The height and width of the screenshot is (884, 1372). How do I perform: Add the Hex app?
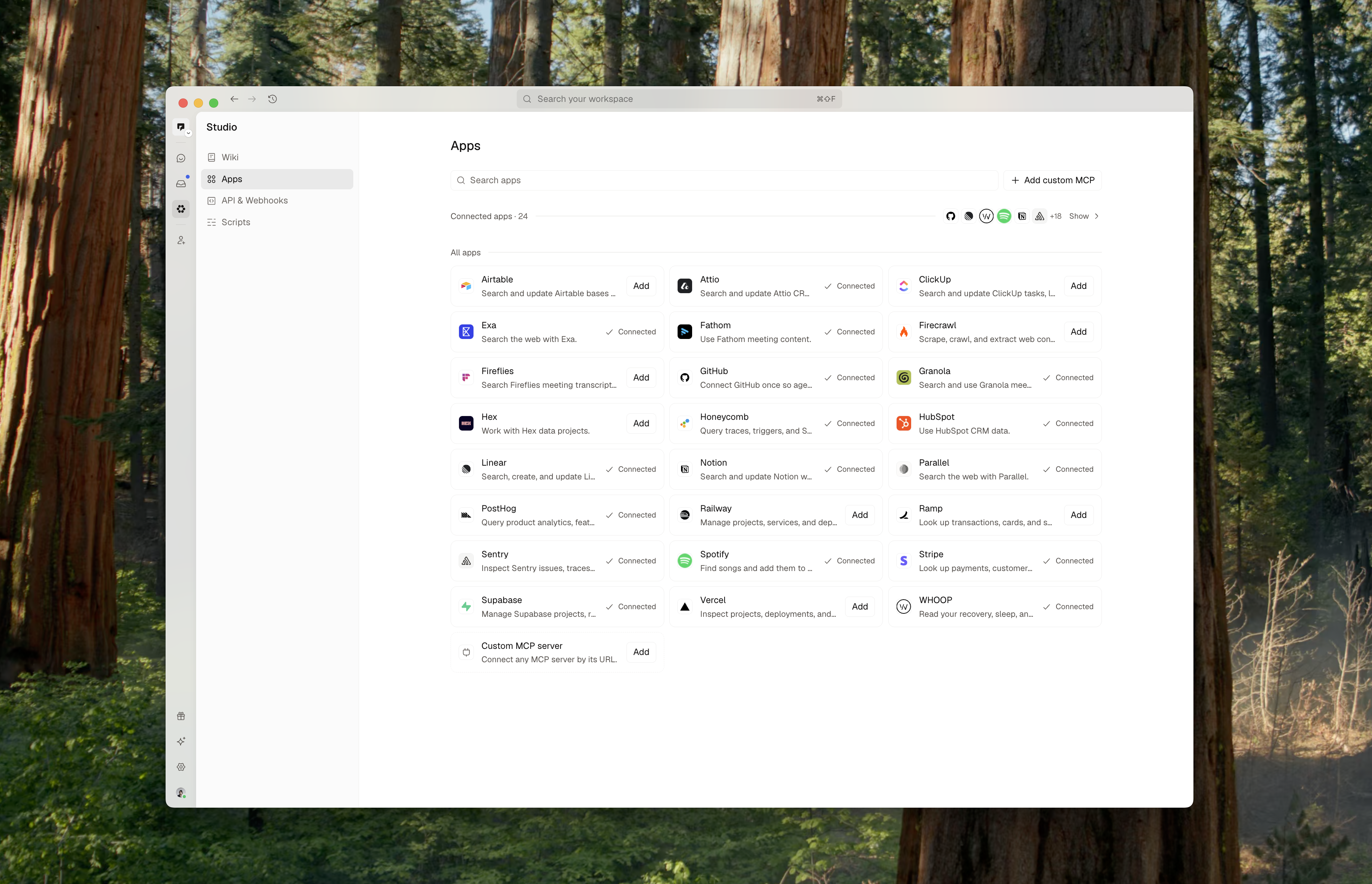click(x=641, y=424)
